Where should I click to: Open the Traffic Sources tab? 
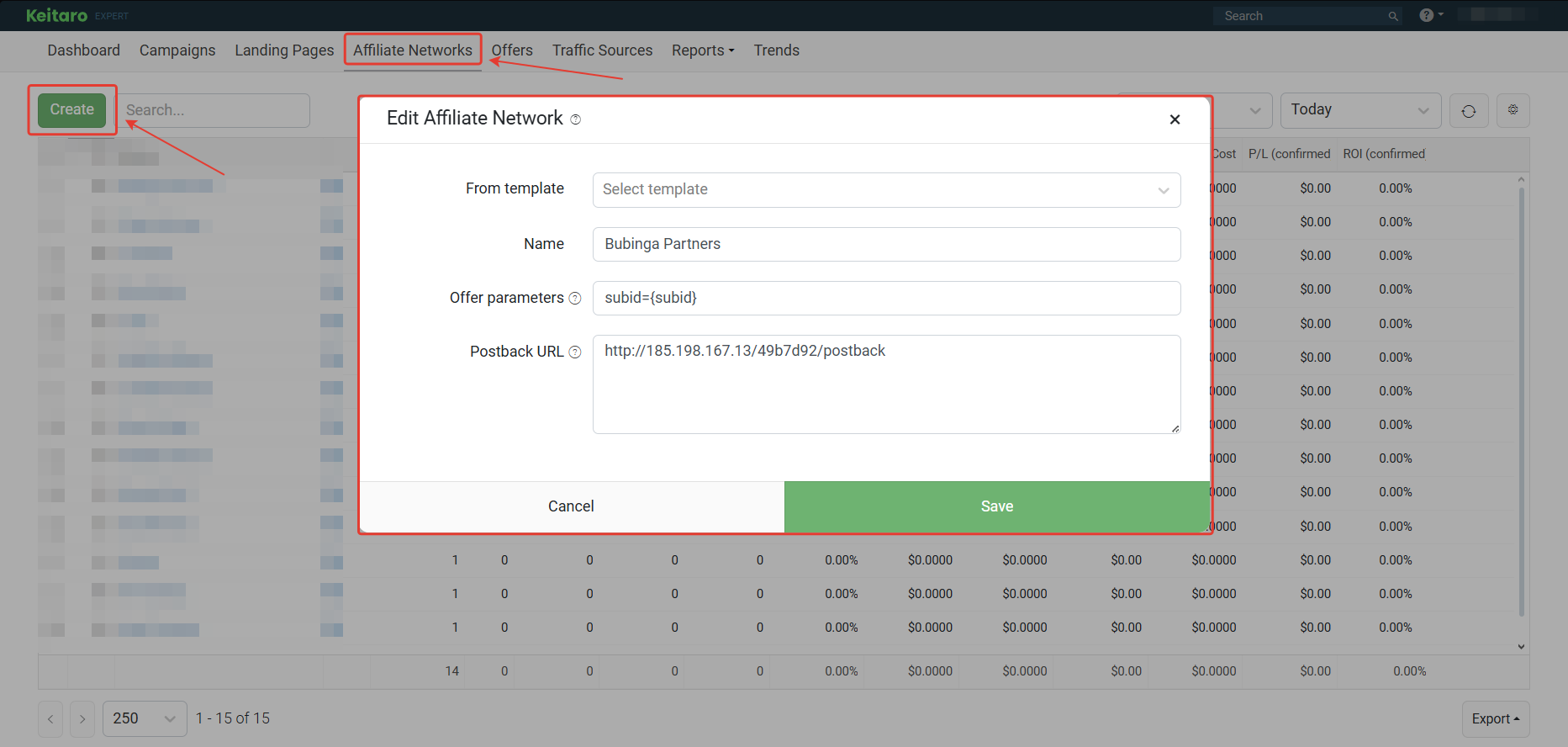602,50
